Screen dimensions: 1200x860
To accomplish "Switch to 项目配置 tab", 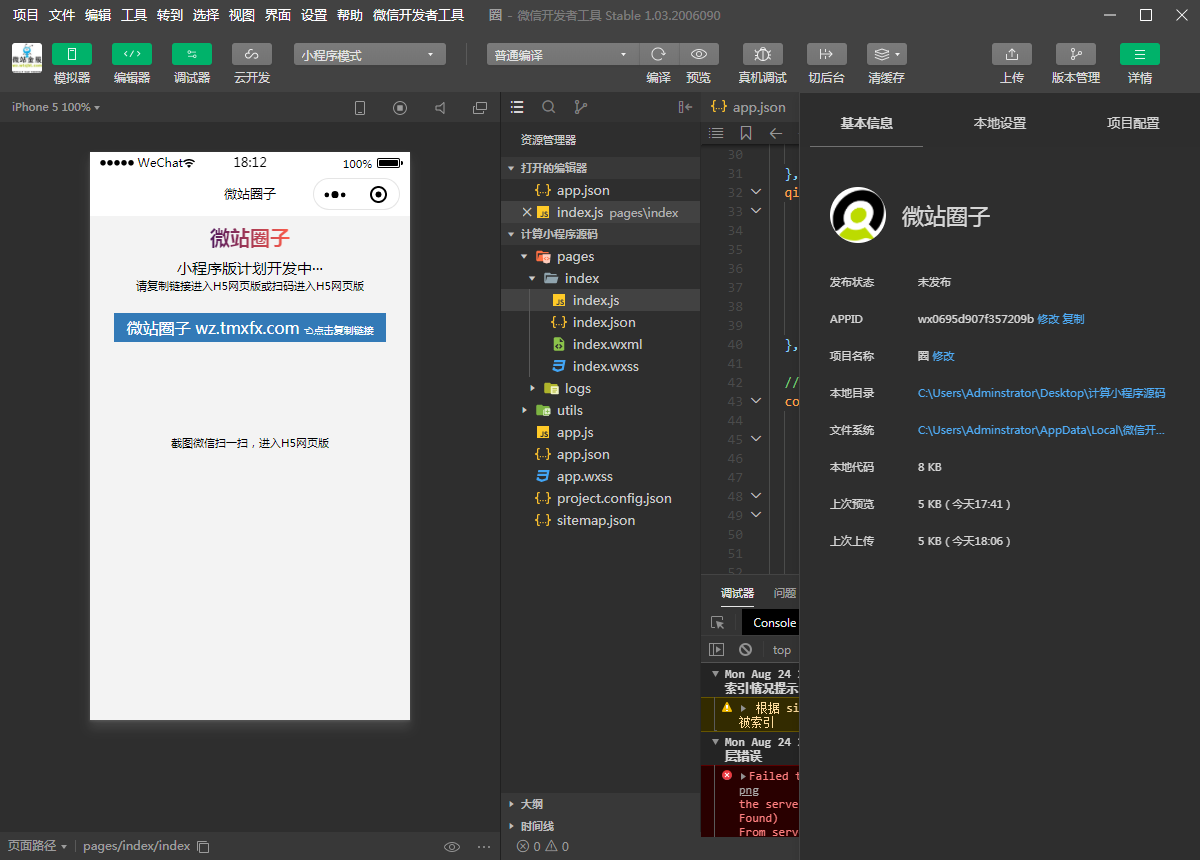I will (x=1133, y=123).
